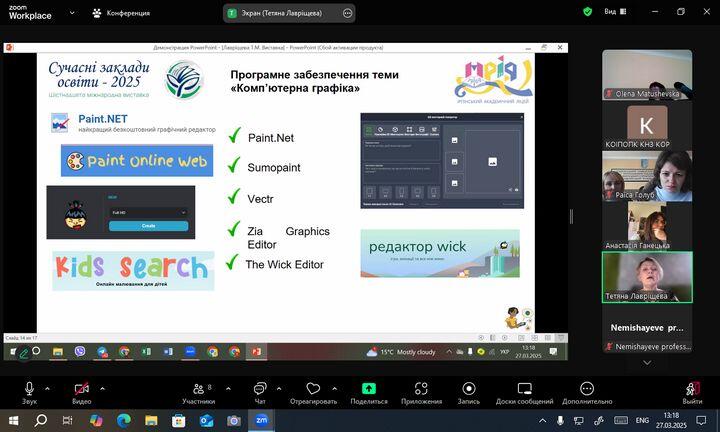This screenshot has height=432, width=720.
Task: Select Olena Matushevska video thumbnail
Action: click(x=647, y=75)
